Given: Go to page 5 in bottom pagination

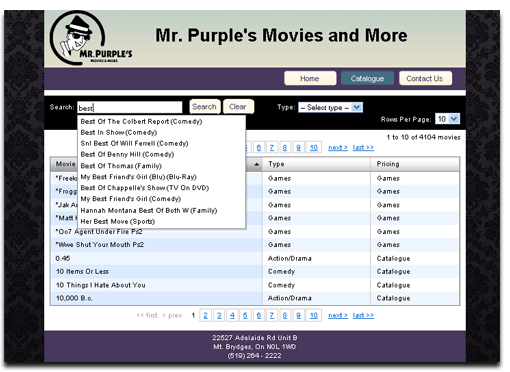Looking at the screenshot, I should click(245, 315).
